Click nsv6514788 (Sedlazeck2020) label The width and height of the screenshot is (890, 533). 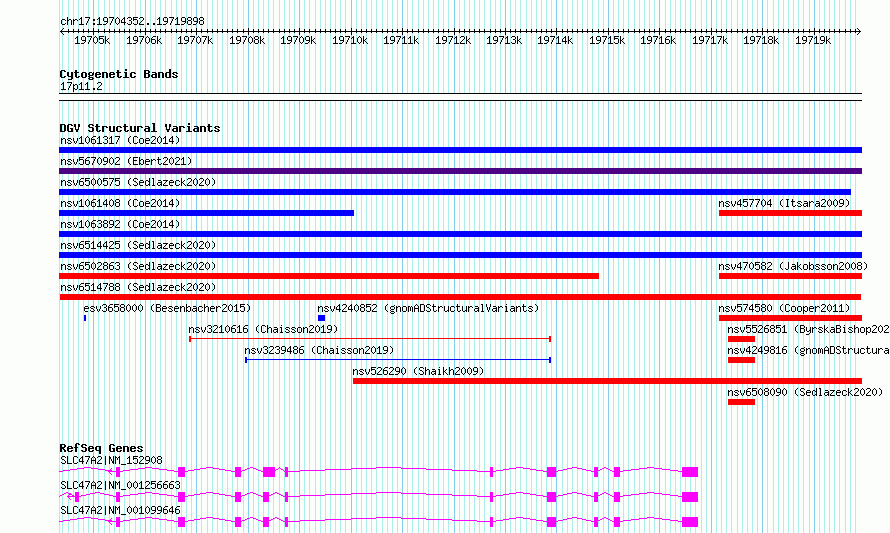138,287
